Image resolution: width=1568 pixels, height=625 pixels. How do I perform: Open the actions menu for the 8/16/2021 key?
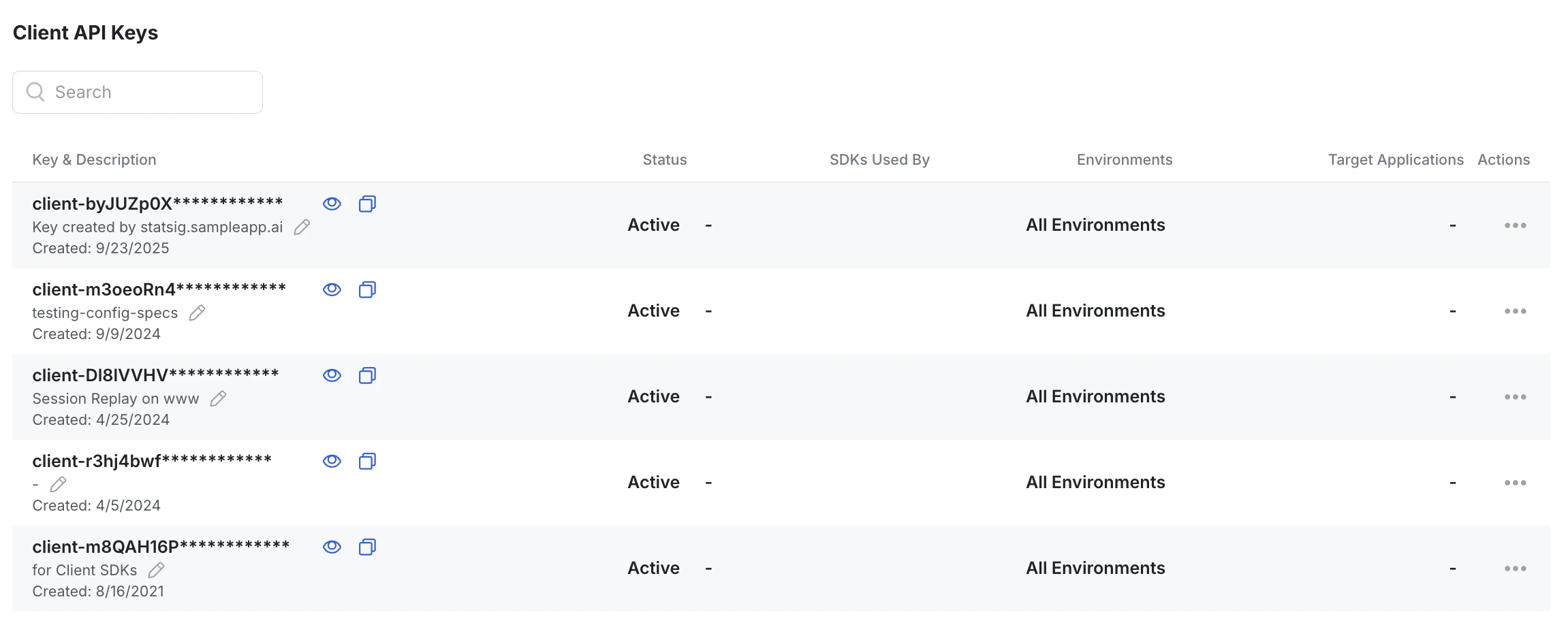[1515, 568]
